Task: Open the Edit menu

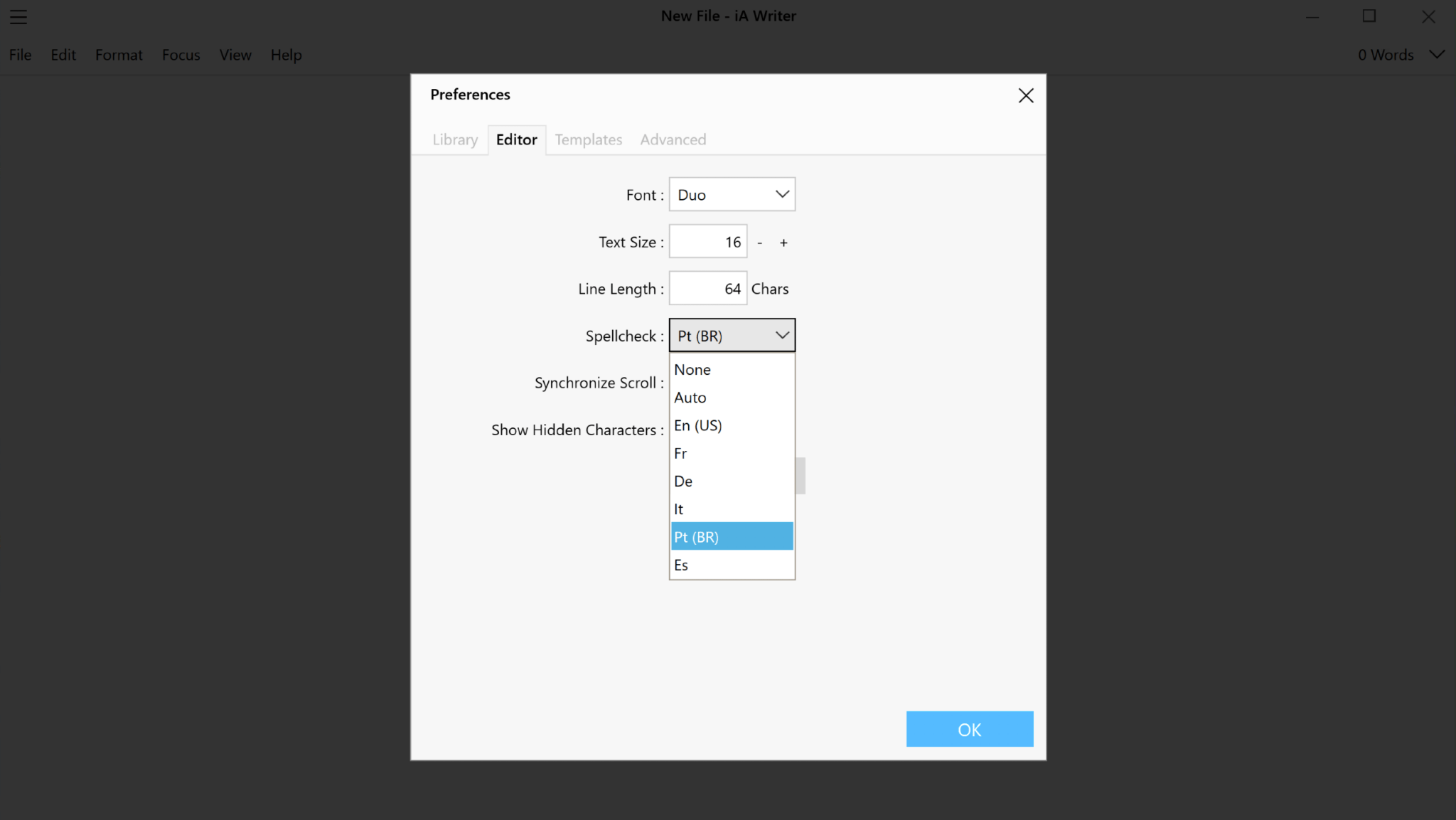Action: (x=63, y=55)
